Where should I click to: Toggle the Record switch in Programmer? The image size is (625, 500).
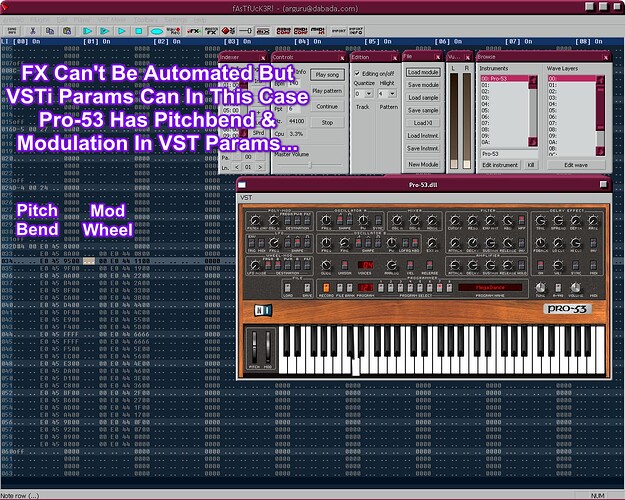[x=326, y=288]
